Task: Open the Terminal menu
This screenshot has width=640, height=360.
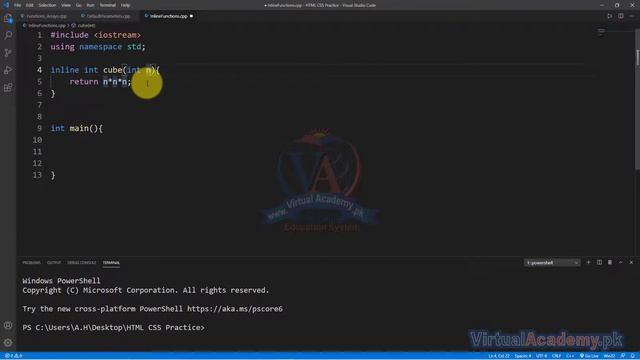Action: 108,5
